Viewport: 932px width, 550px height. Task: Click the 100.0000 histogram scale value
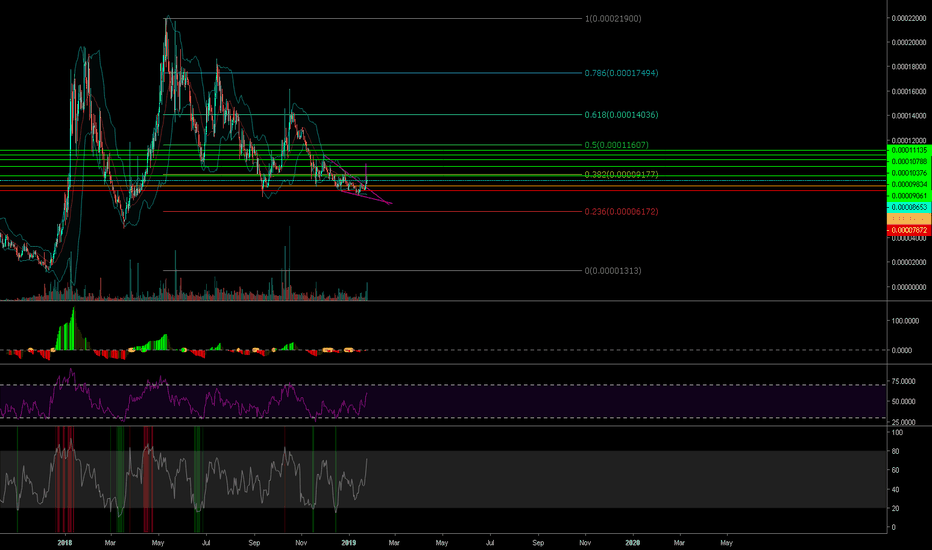[905, 321]
